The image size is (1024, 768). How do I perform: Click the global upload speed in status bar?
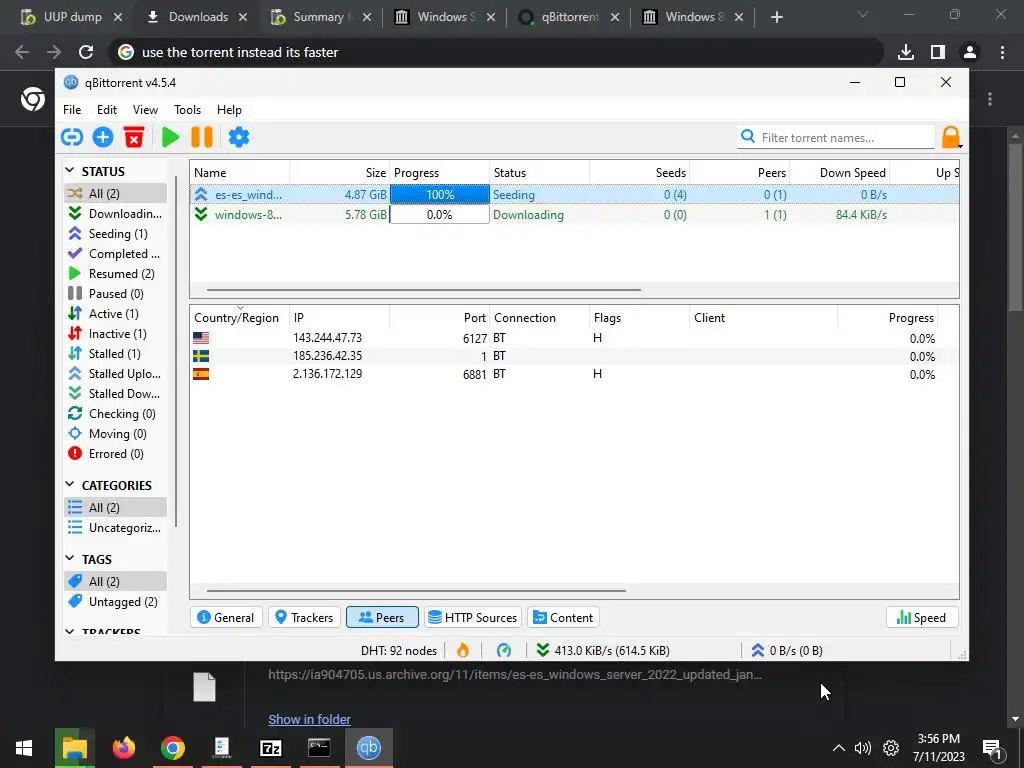(787, 650)
